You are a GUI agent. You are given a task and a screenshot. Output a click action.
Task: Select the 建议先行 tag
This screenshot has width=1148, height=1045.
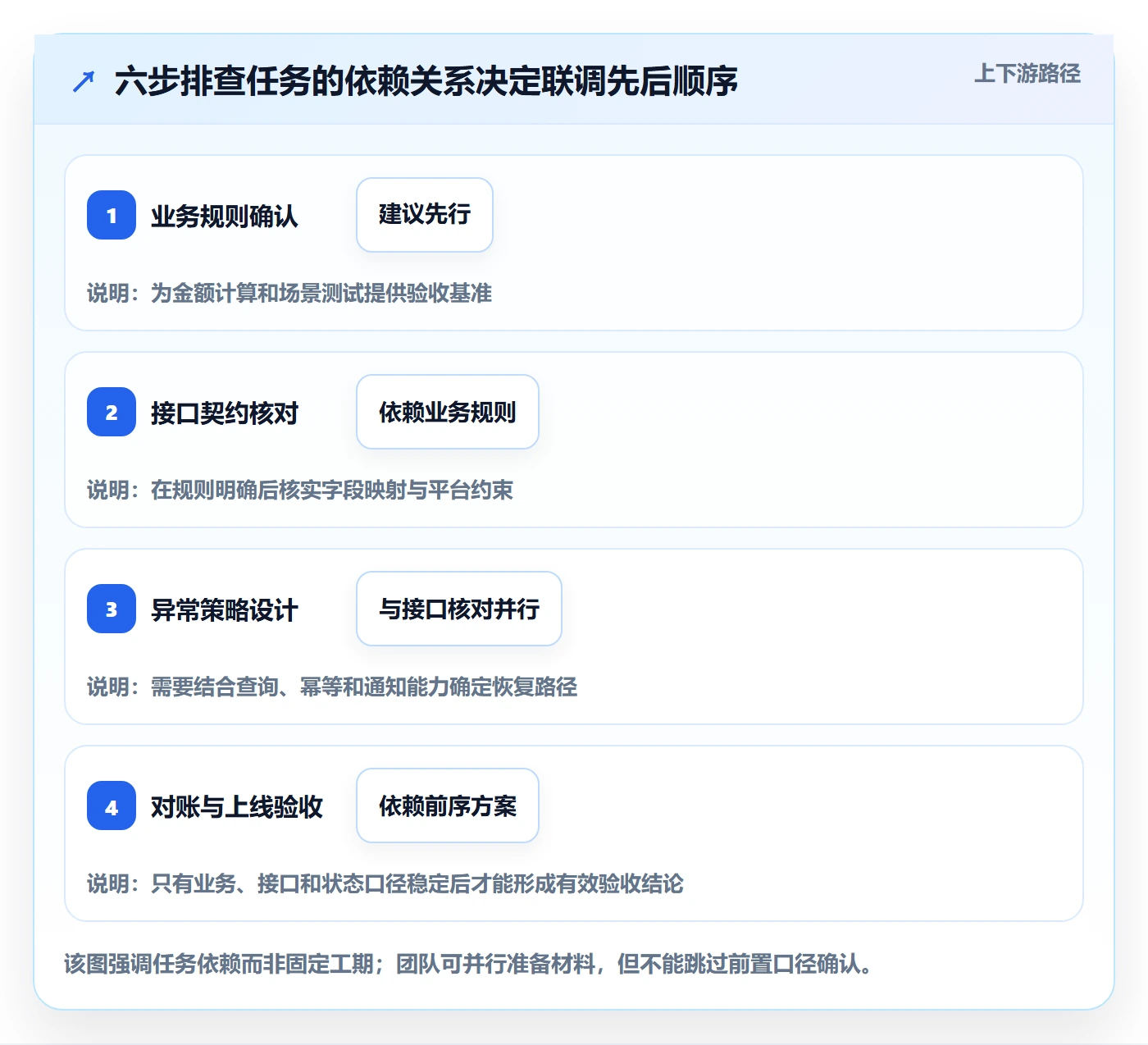425,215
